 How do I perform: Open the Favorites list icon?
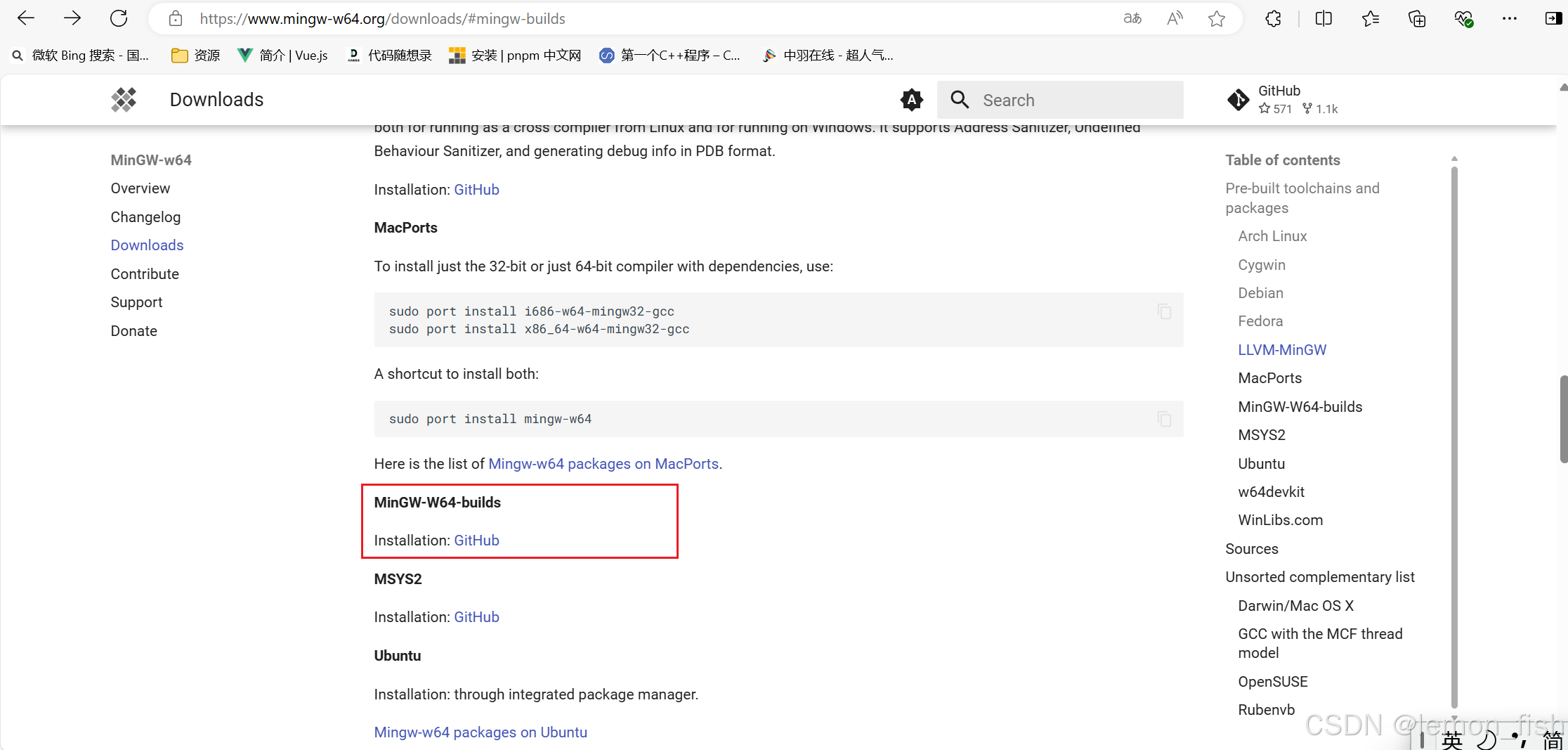[1370, 19]
